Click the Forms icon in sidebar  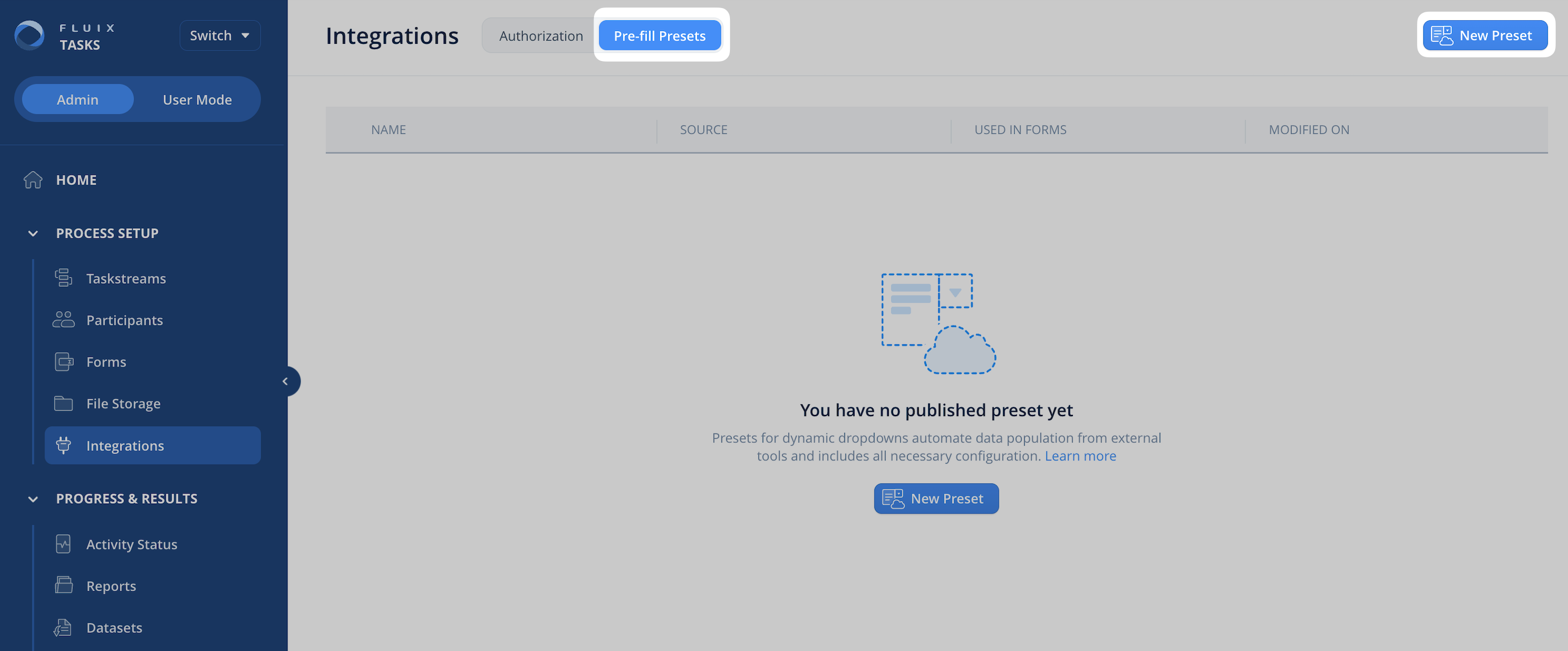click(x=63, y=362)
